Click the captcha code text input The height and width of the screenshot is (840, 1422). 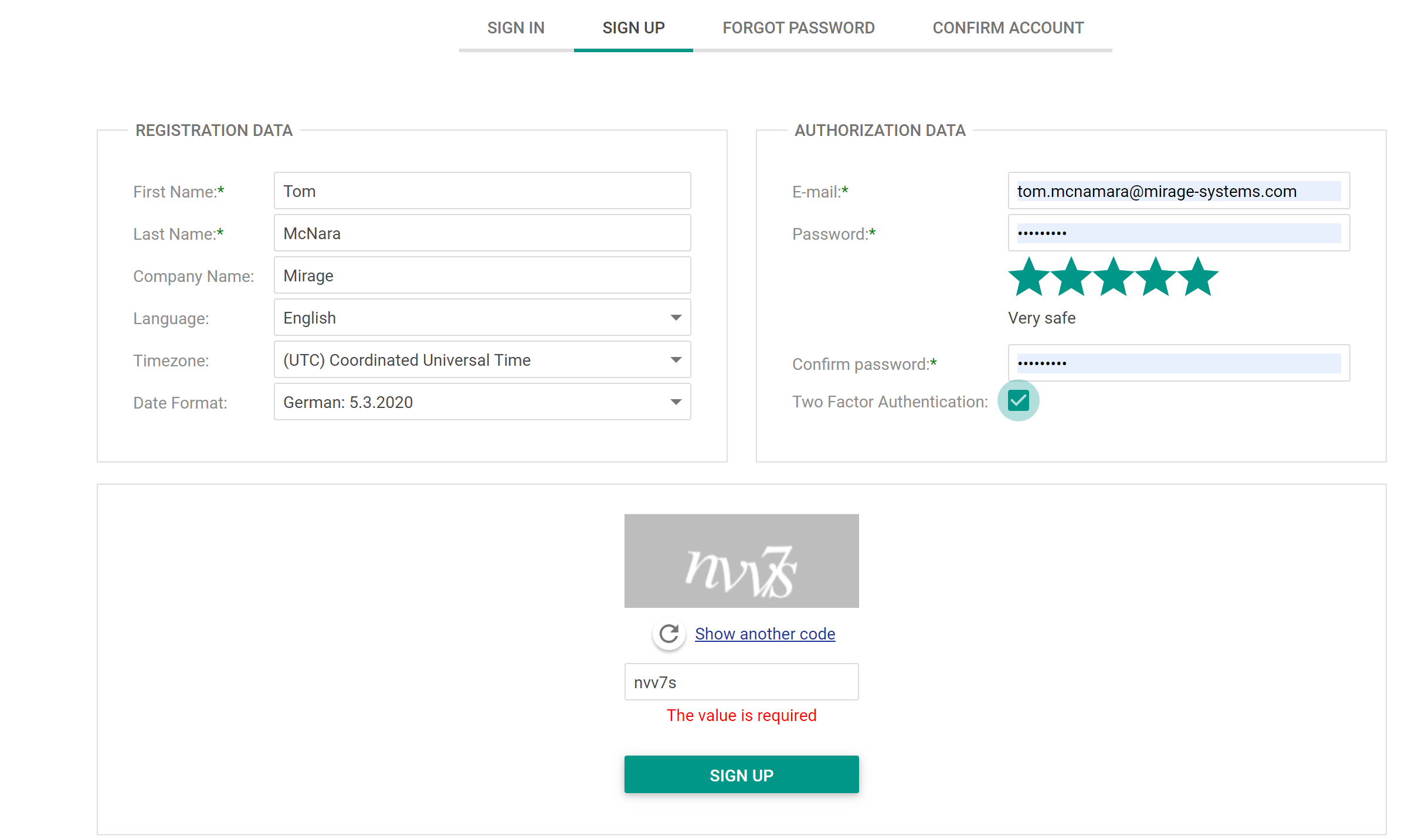[741, 682]
